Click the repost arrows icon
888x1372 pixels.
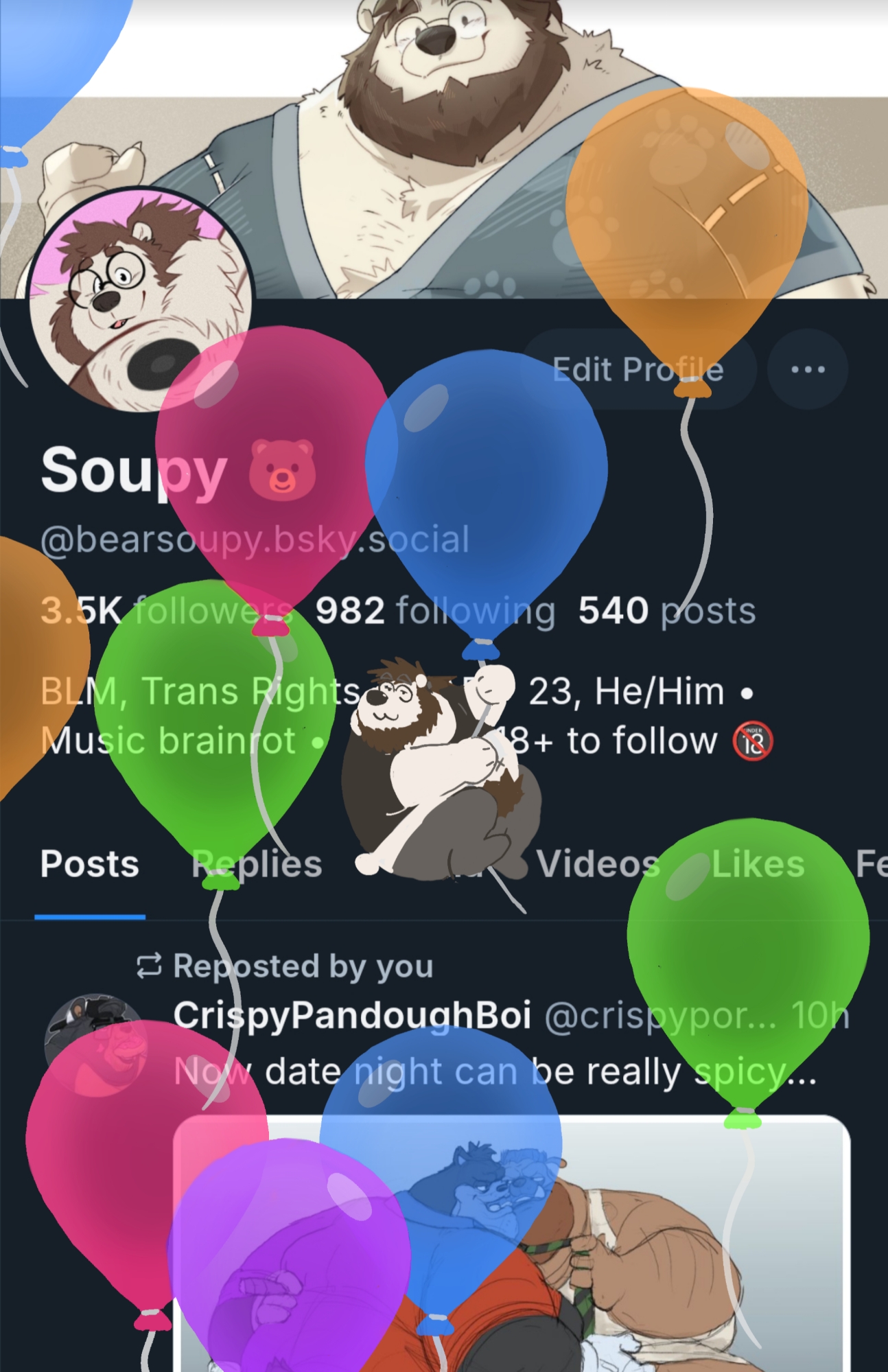point(149,966)
